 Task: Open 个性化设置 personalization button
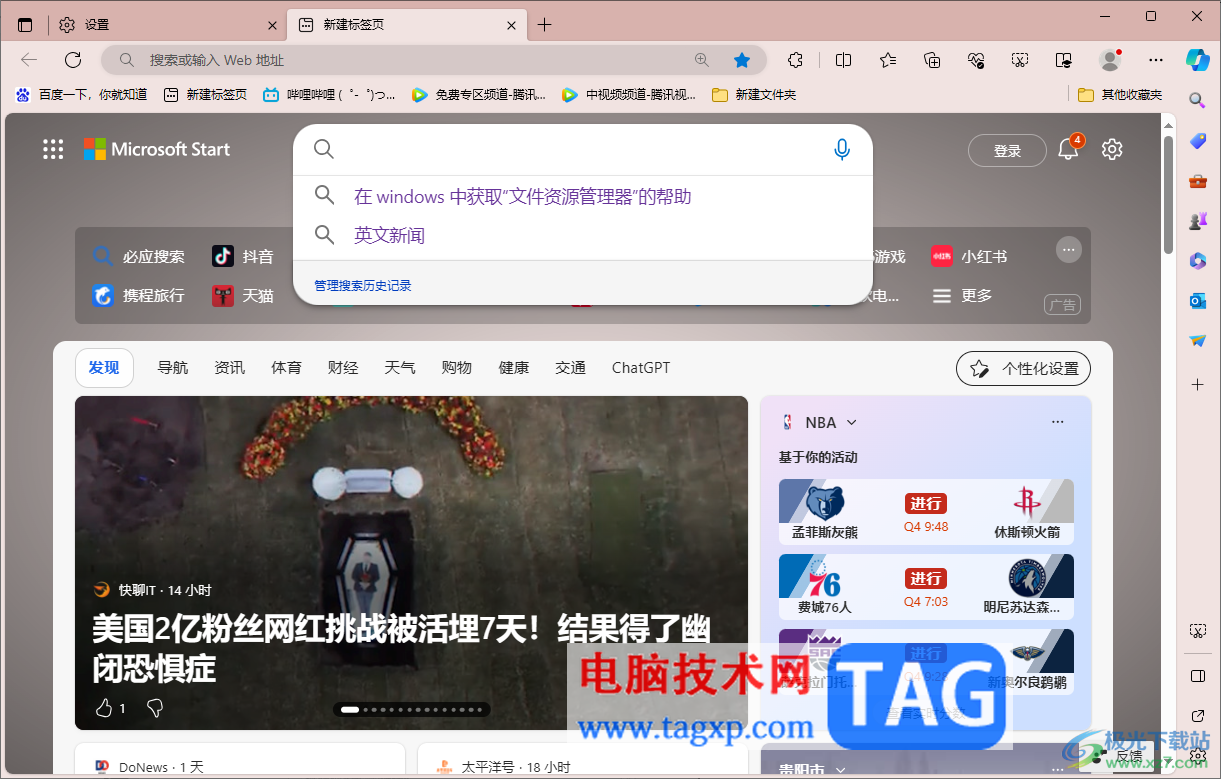1023,368
